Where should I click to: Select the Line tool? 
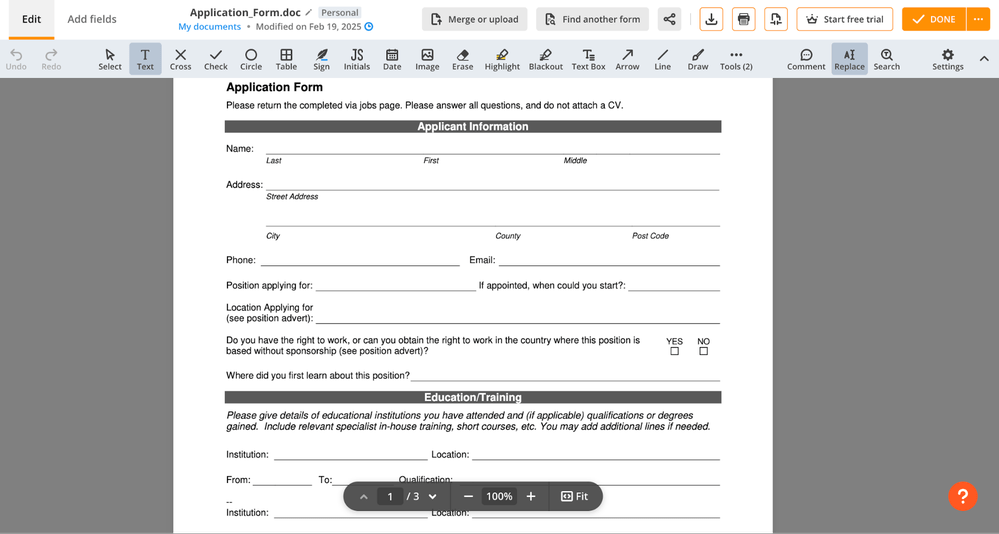pyautogui.click(x=663, y=59)
